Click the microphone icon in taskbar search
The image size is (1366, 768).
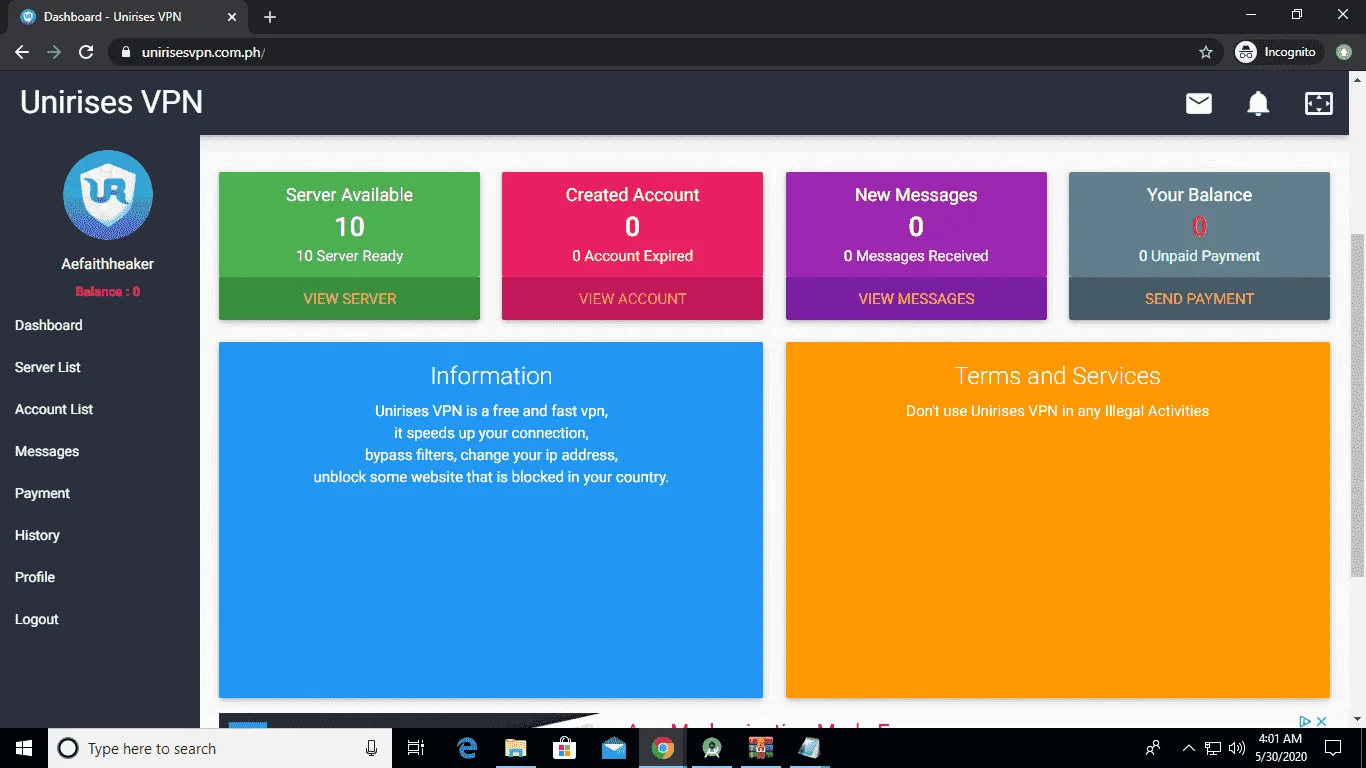pos(371,748)
